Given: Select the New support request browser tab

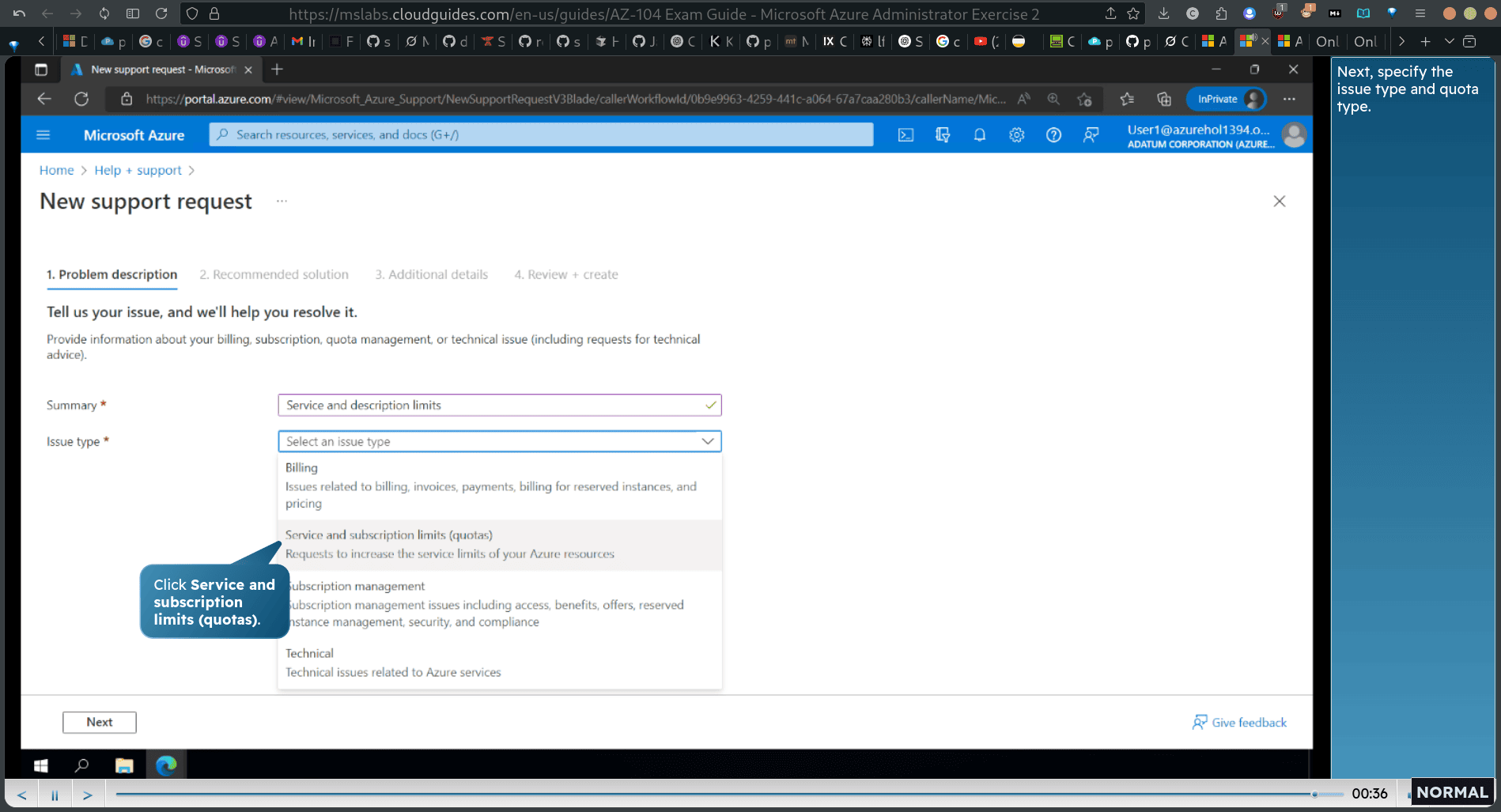Looking at the screenshot, I should tap(162, 70).
